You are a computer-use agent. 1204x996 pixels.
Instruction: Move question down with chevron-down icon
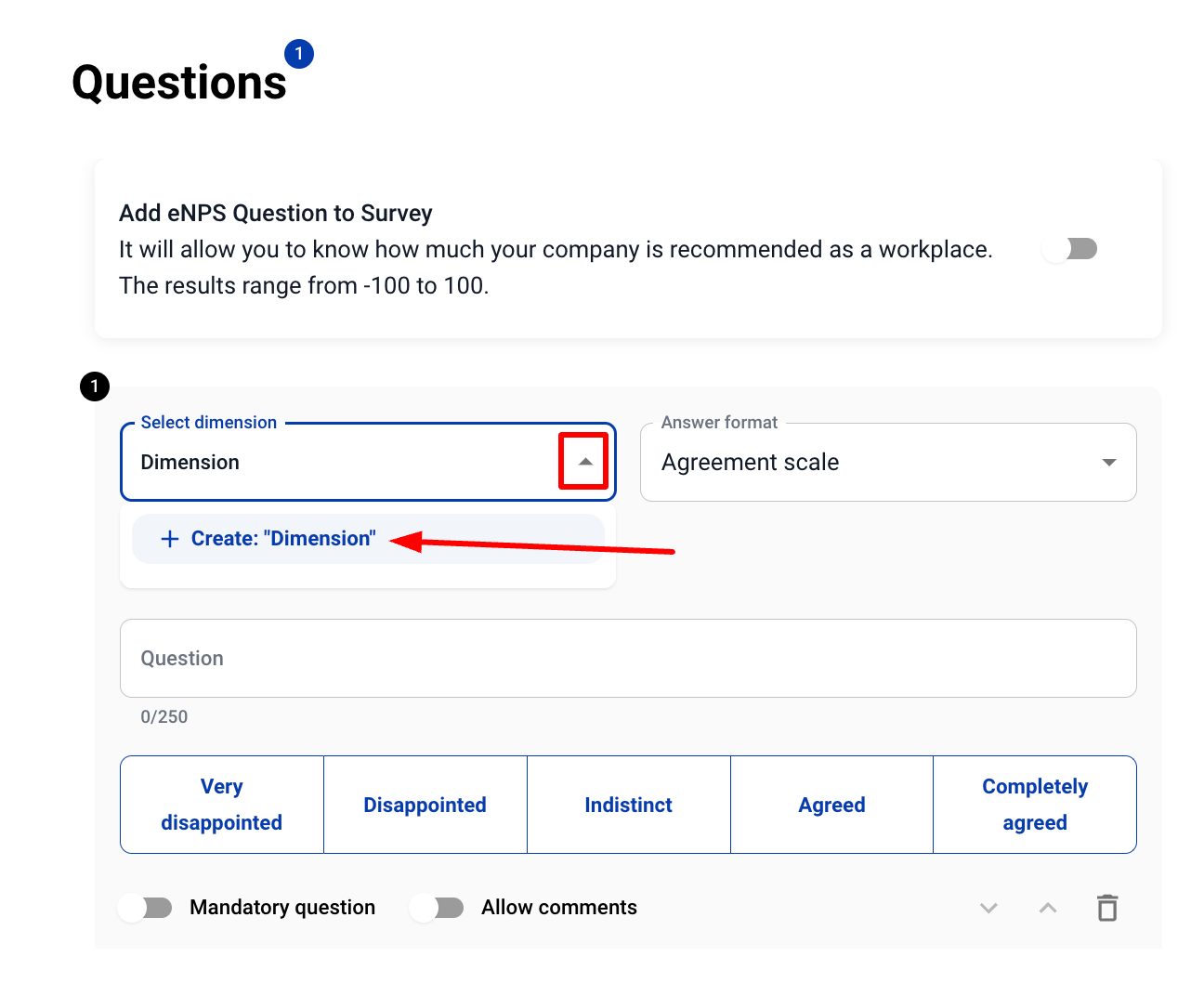click(x=988, y=908)
